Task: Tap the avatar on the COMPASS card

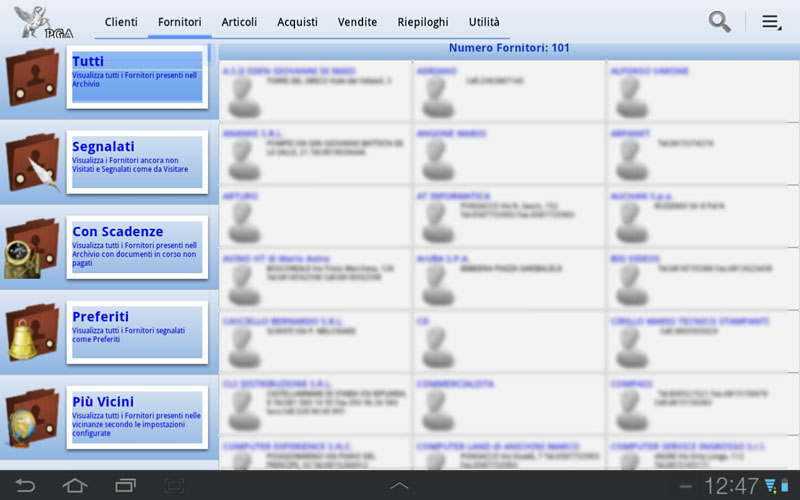Action: [x=632, y=410]
